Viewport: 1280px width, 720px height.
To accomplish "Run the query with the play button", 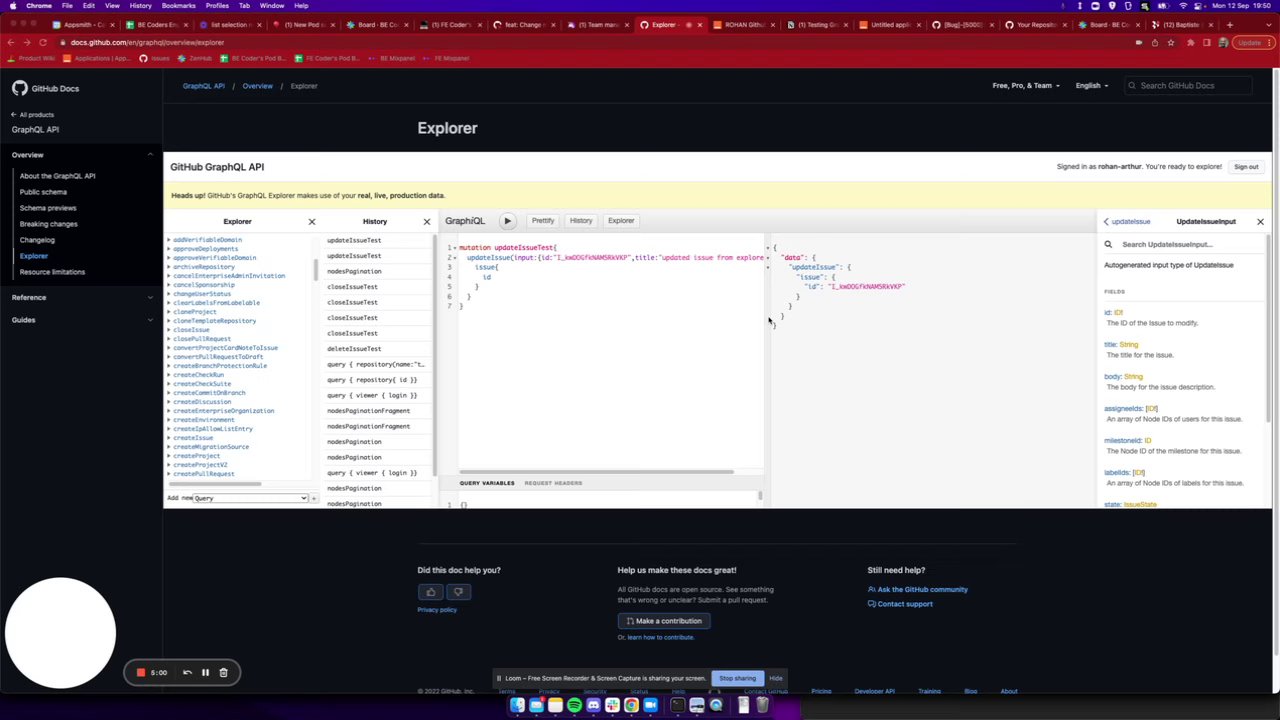I will click(507, 221).
